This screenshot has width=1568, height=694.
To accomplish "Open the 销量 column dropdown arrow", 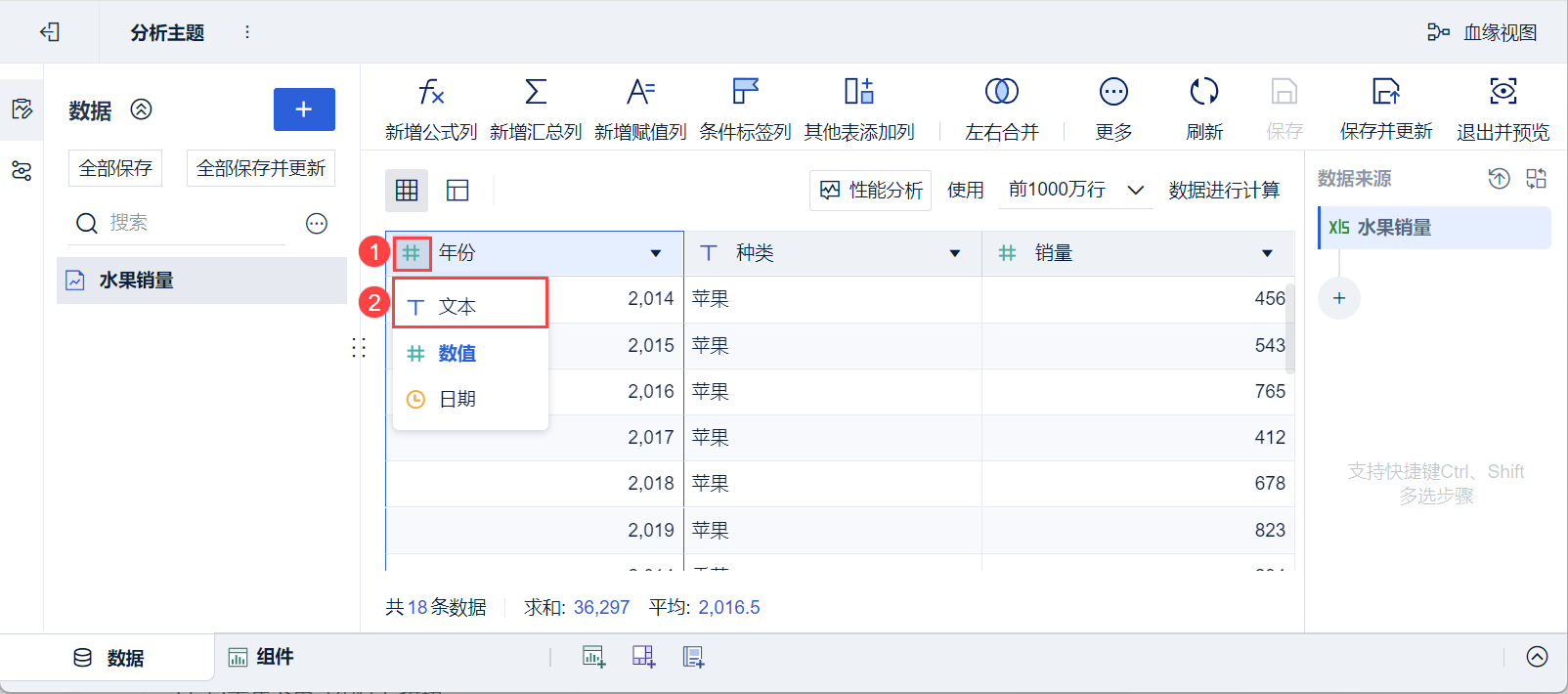I will click(1267, 254).
